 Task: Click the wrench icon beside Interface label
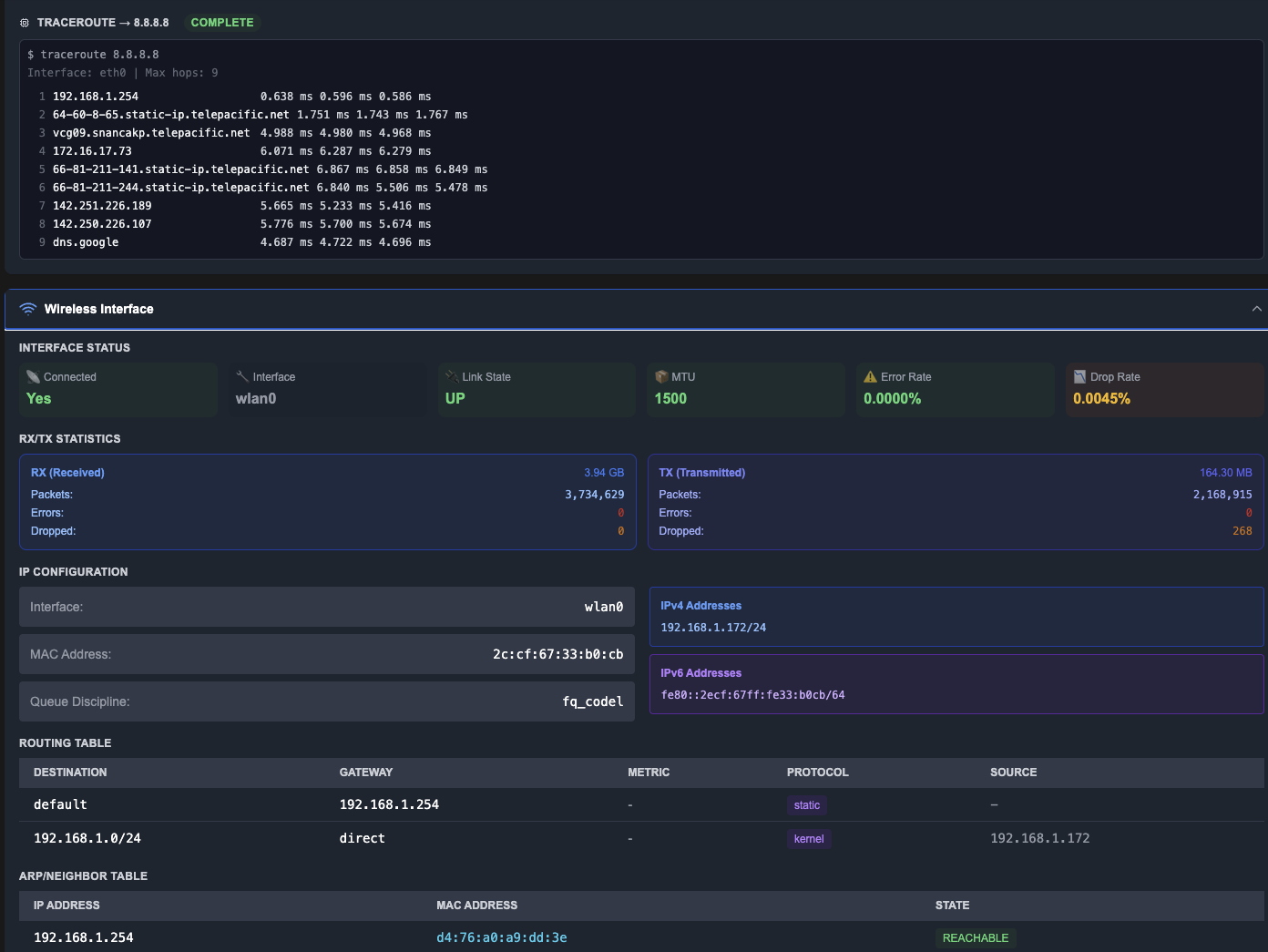(242, 377)
